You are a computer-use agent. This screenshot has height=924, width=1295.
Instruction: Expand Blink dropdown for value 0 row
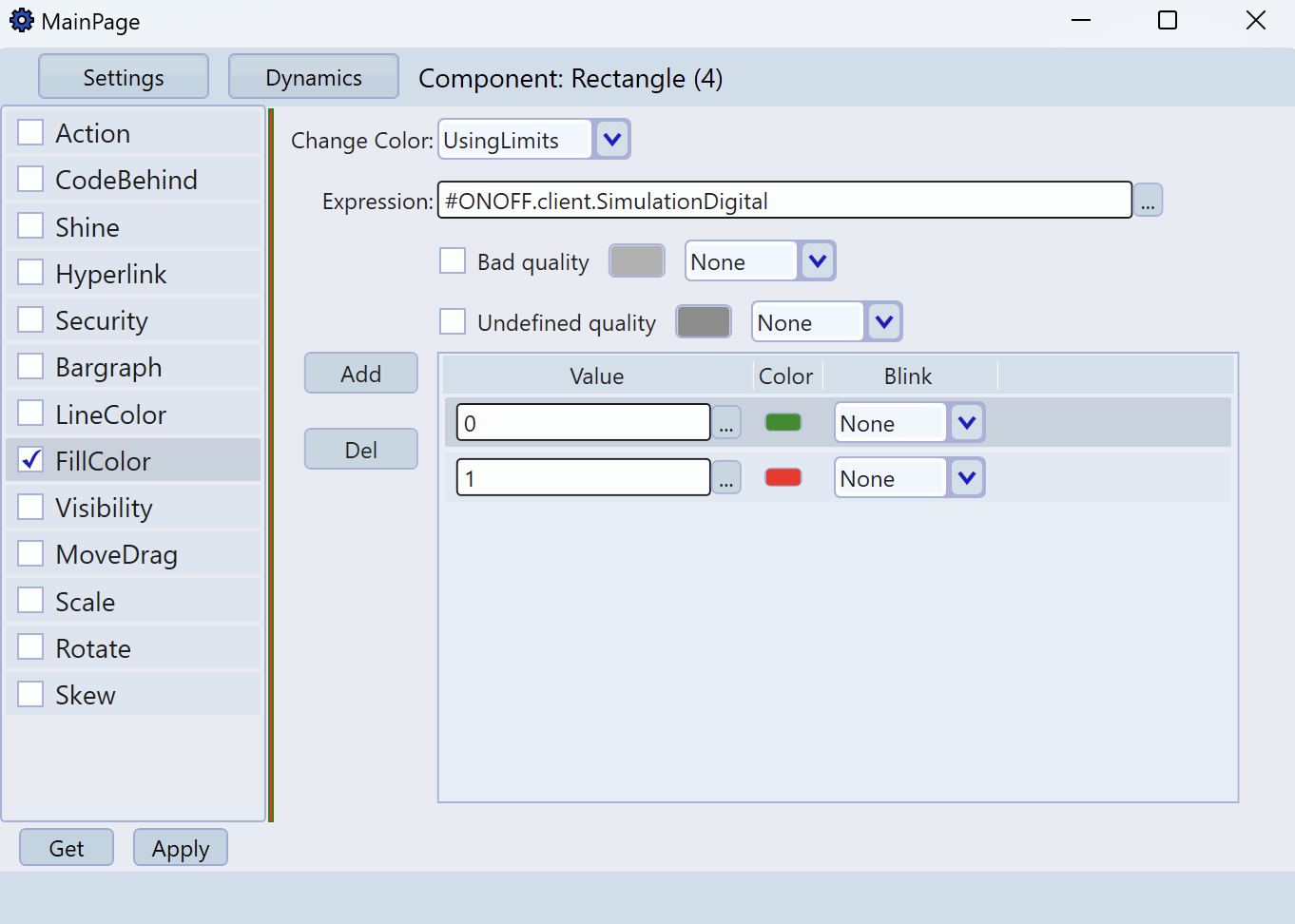point(967,423)
